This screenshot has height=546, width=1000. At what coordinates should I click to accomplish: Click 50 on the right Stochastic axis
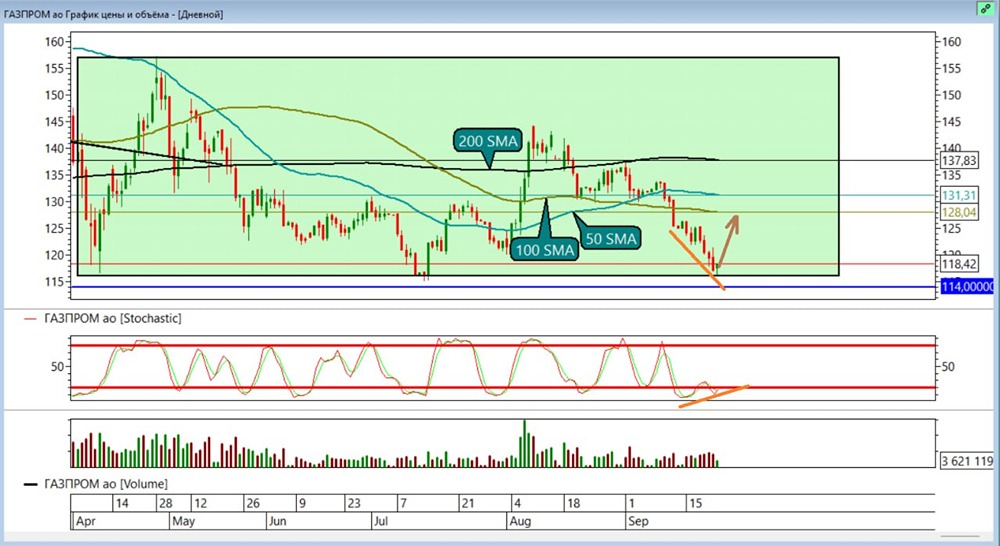point(948,367)
